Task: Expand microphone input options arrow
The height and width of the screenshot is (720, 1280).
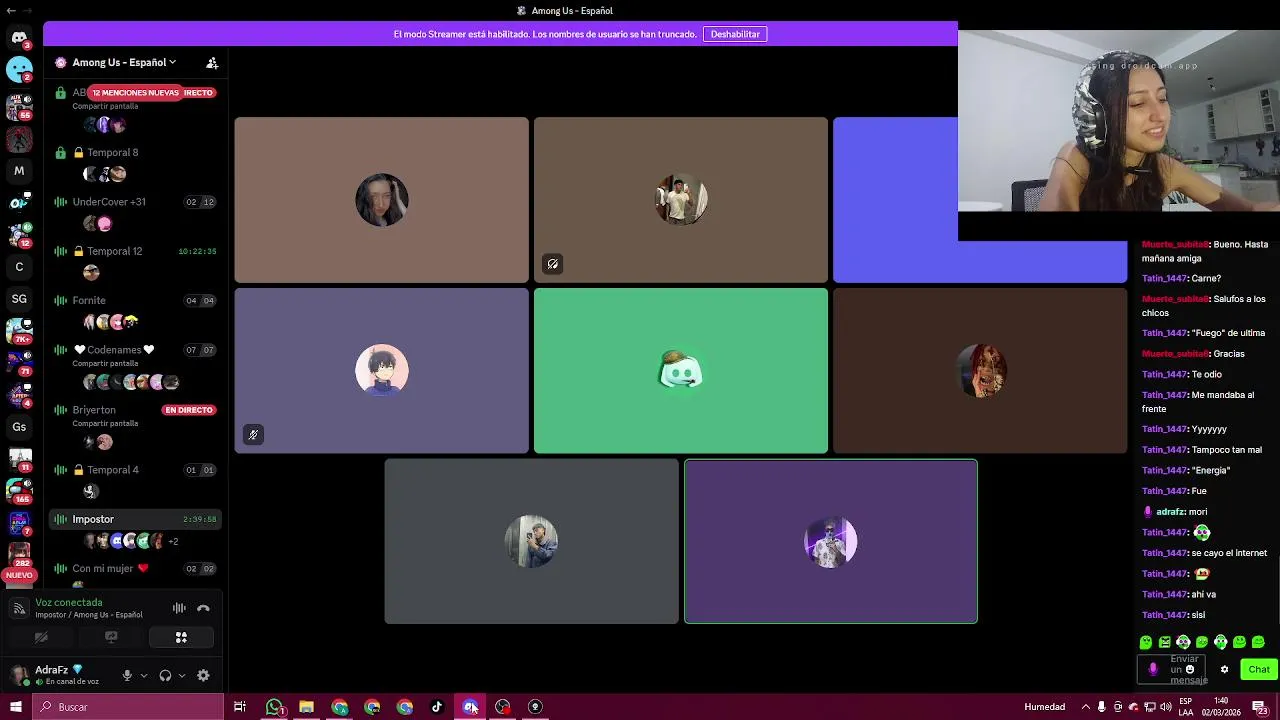Action: pos(143,676)
